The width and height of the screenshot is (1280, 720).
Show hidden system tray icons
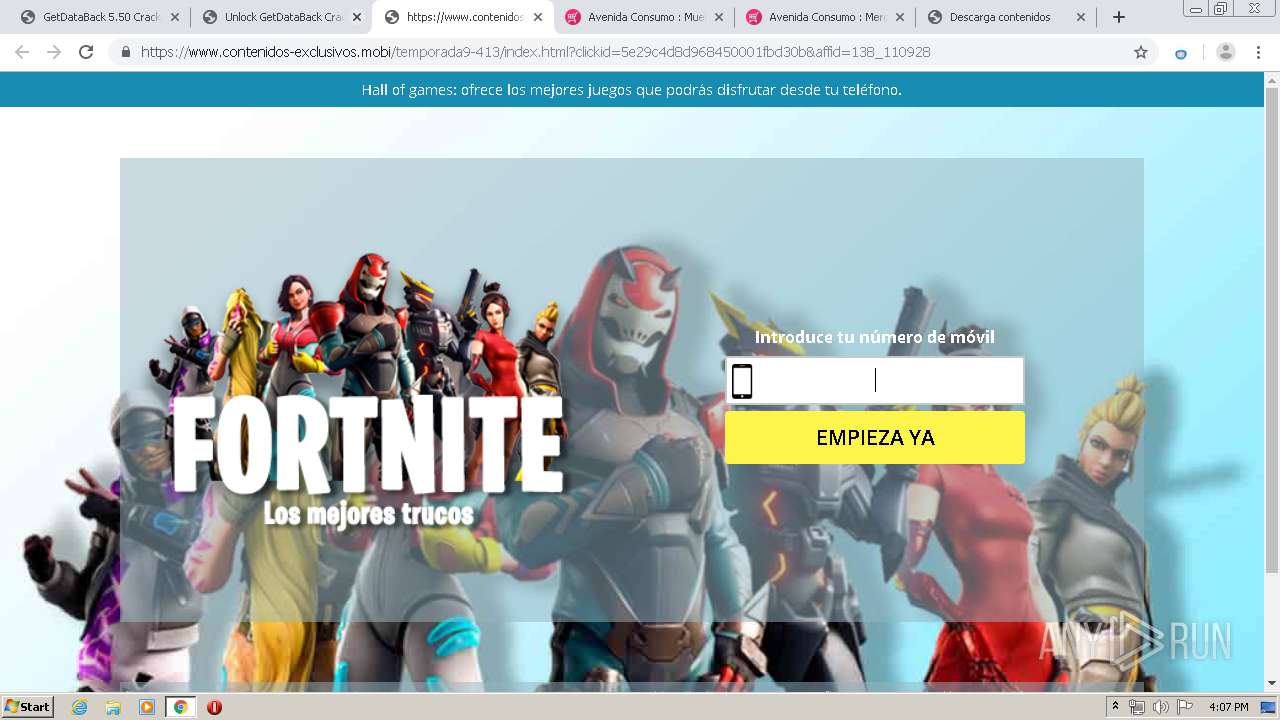tap(1116, 707)
